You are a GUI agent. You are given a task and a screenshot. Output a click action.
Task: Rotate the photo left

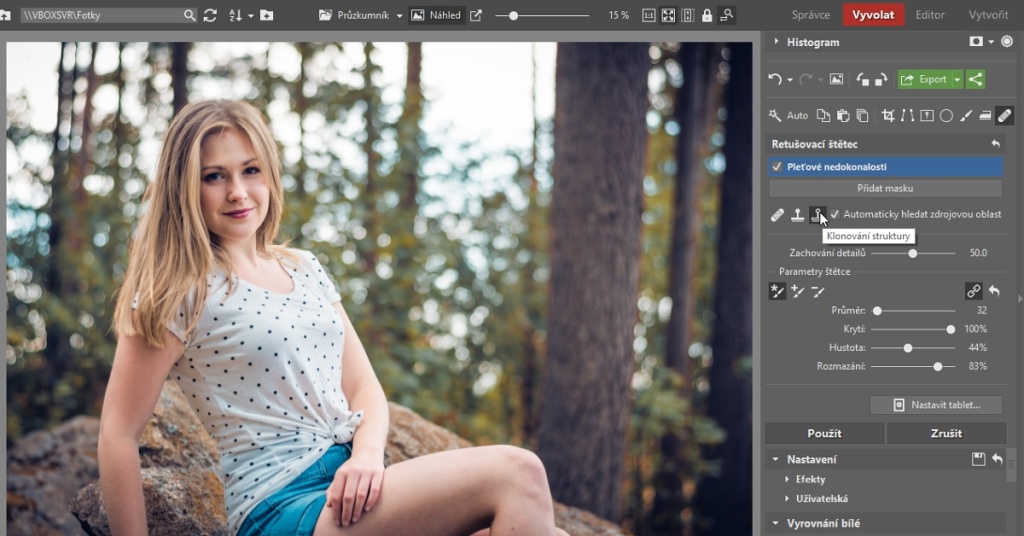click(x=863, y=79)
